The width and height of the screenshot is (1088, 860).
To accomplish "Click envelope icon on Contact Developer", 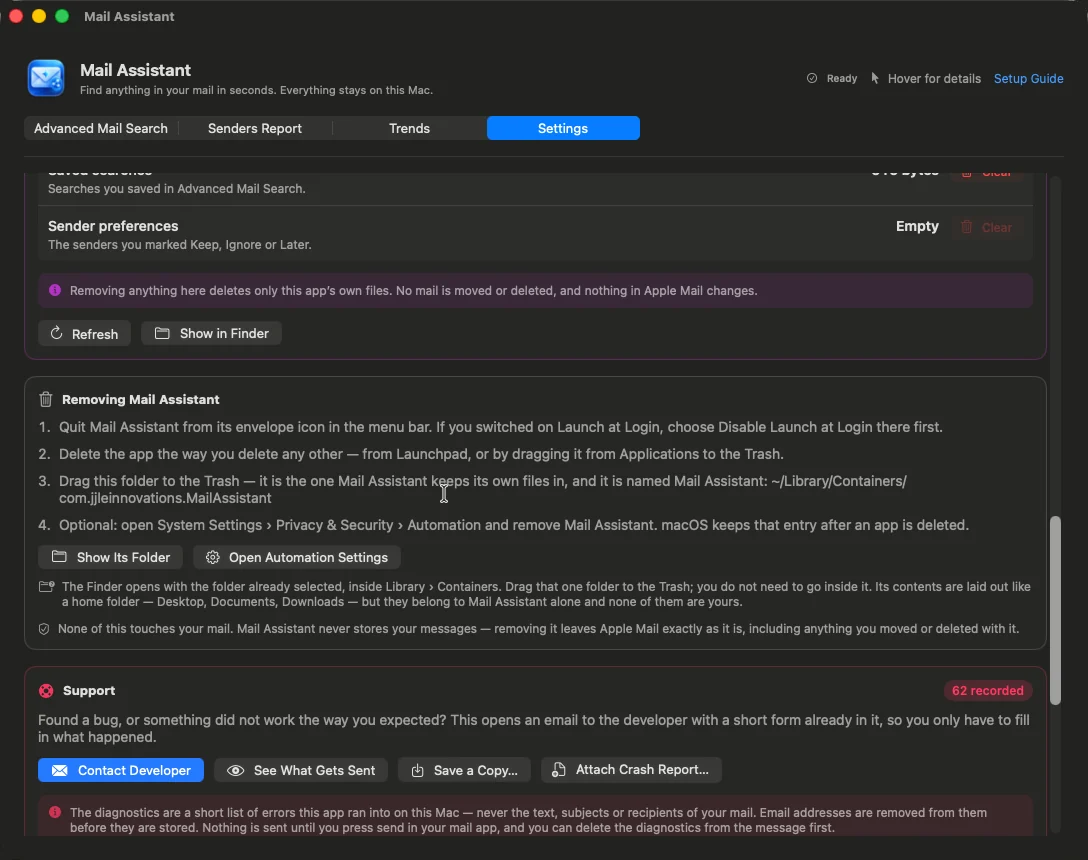I will [x=60, y=770].
